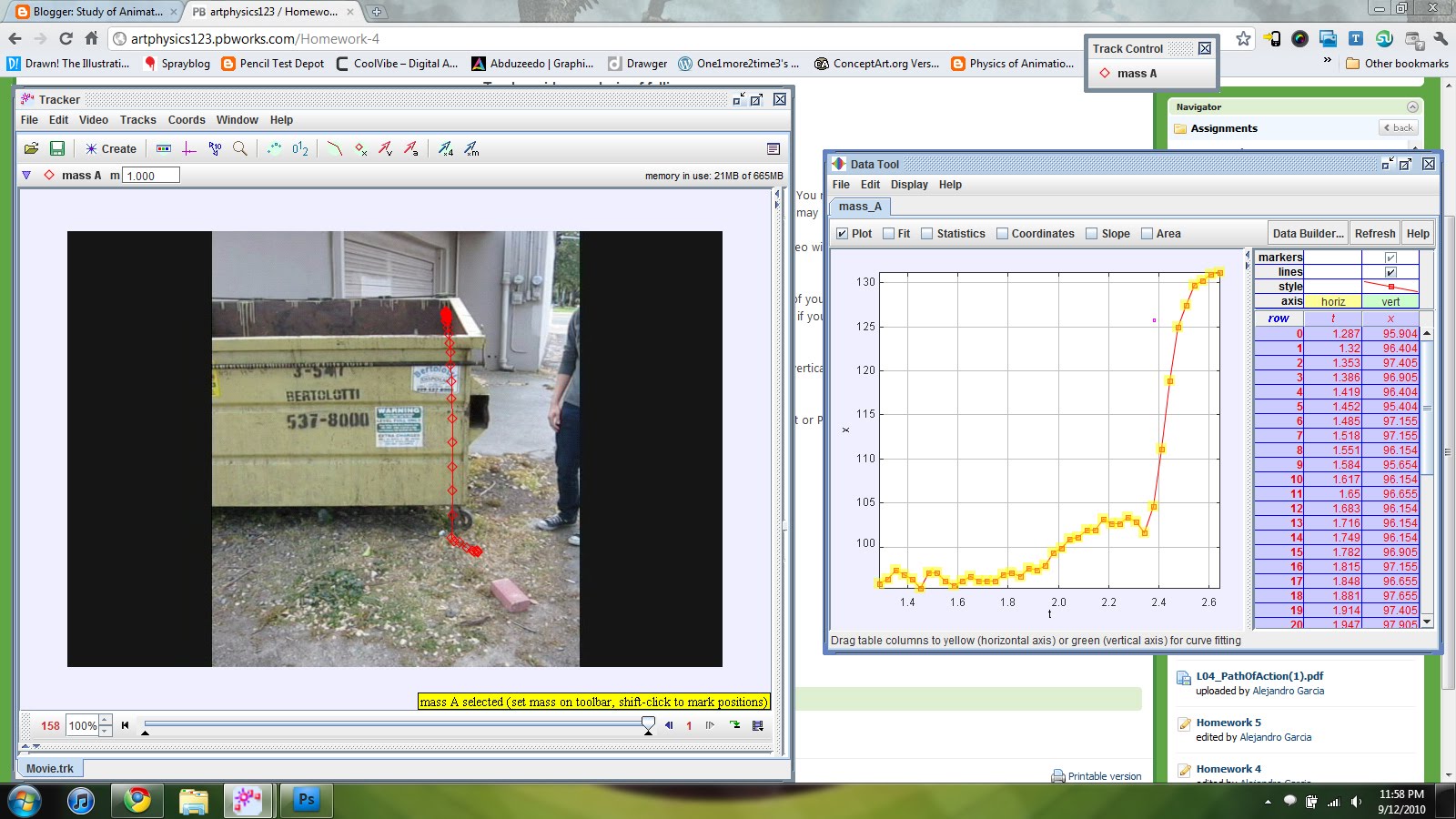Enable the Fit checkbox in Data Tool

pyautogui.click(x=891, y=233)
